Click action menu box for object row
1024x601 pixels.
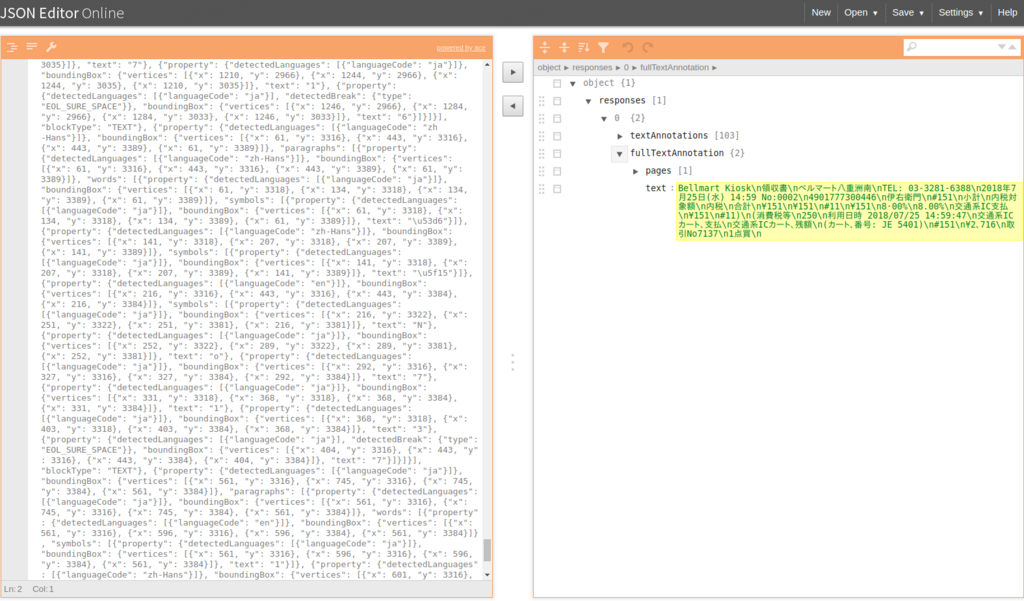[x=557, y=83]
